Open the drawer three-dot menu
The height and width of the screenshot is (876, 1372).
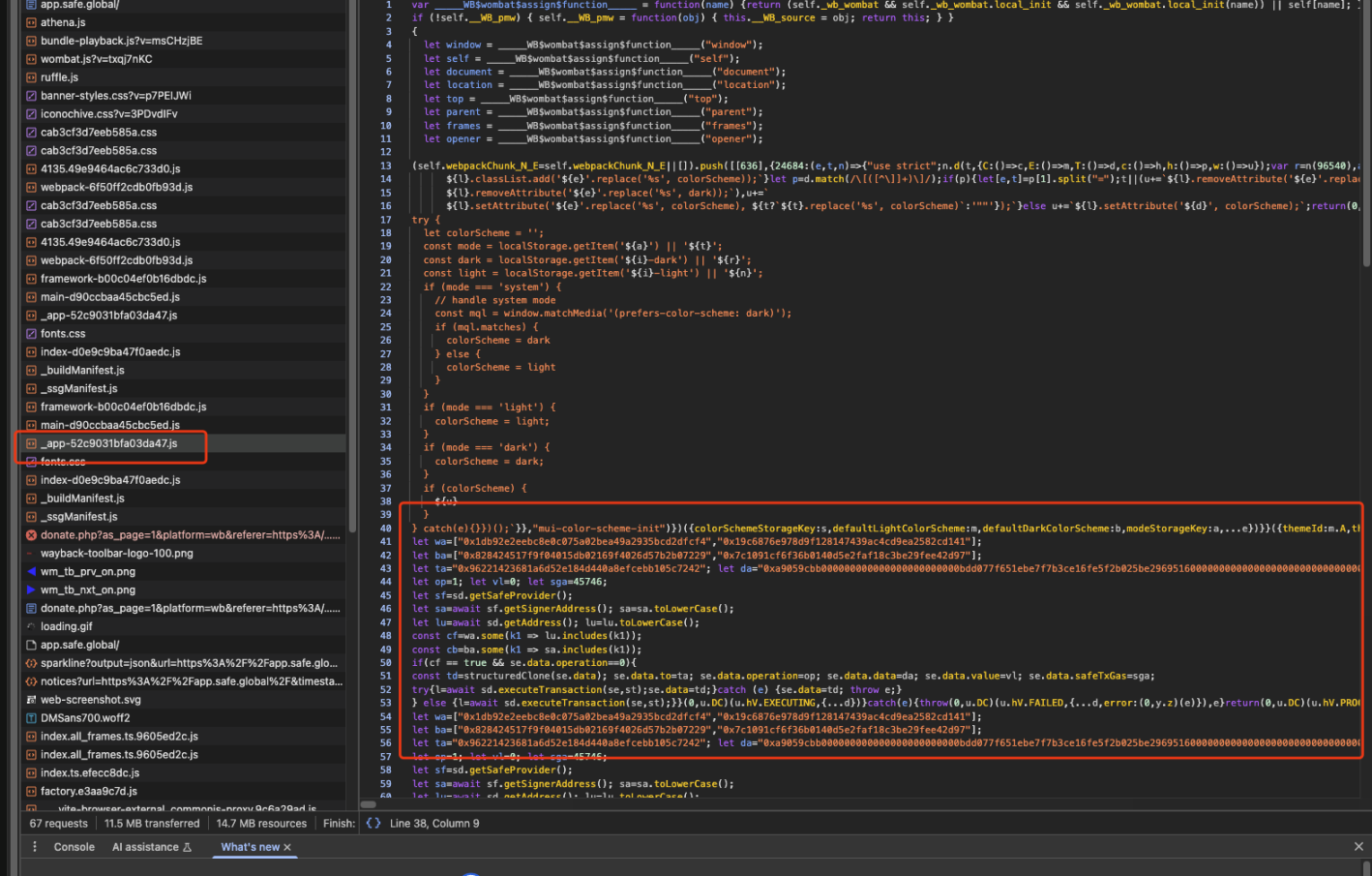click(35, 847)
